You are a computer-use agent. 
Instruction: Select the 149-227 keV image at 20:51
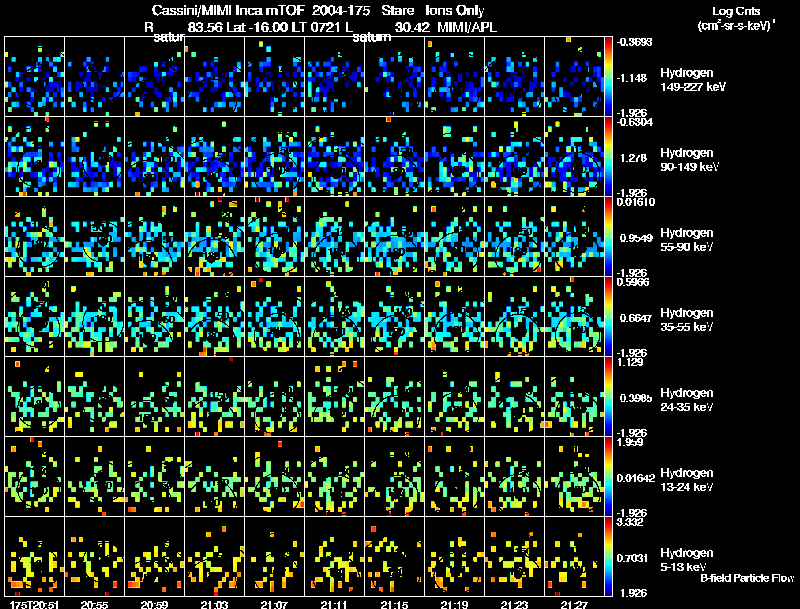click(34, 77)
